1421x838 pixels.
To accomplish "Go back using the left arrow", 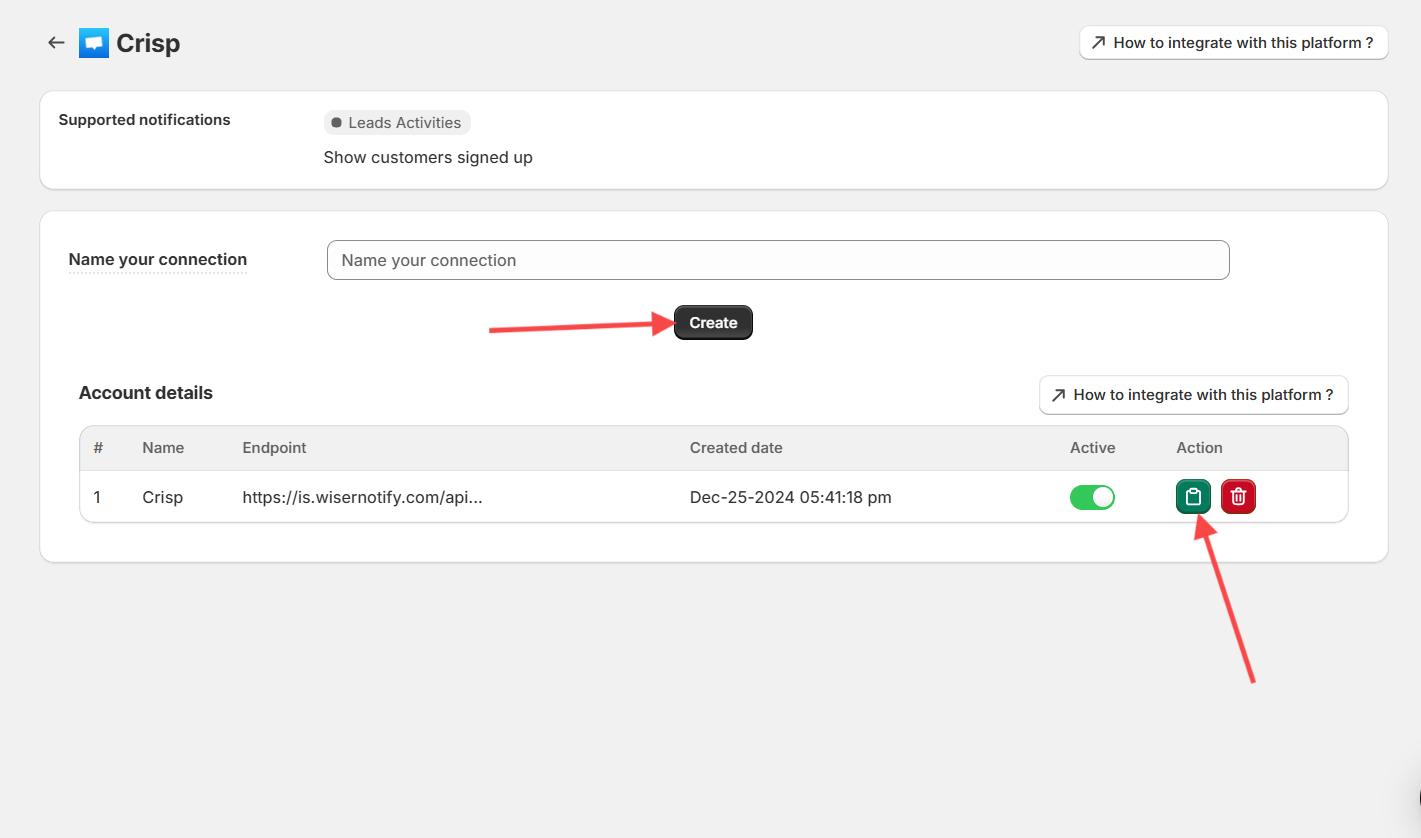I will coord(56,43).
